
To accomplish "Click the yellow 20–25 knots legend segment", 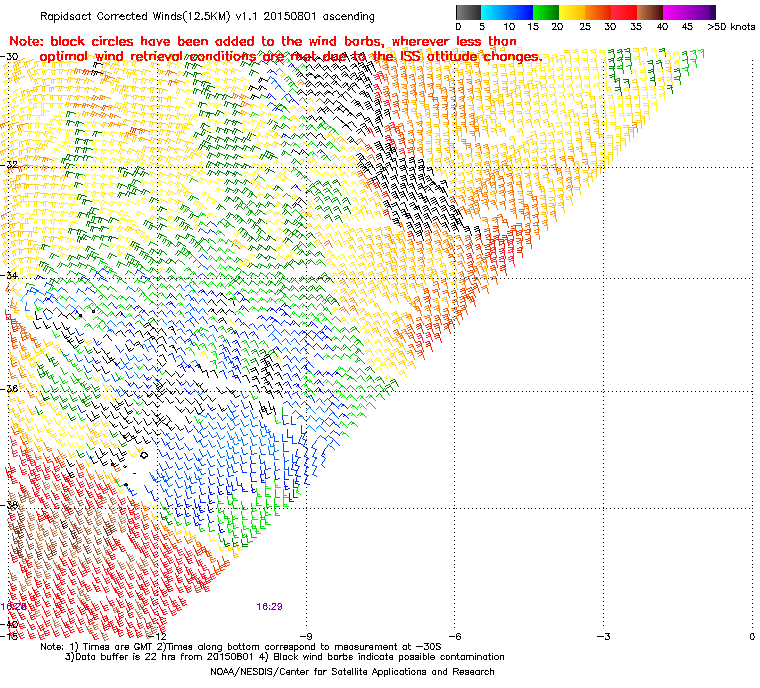I will pos(572,12).
